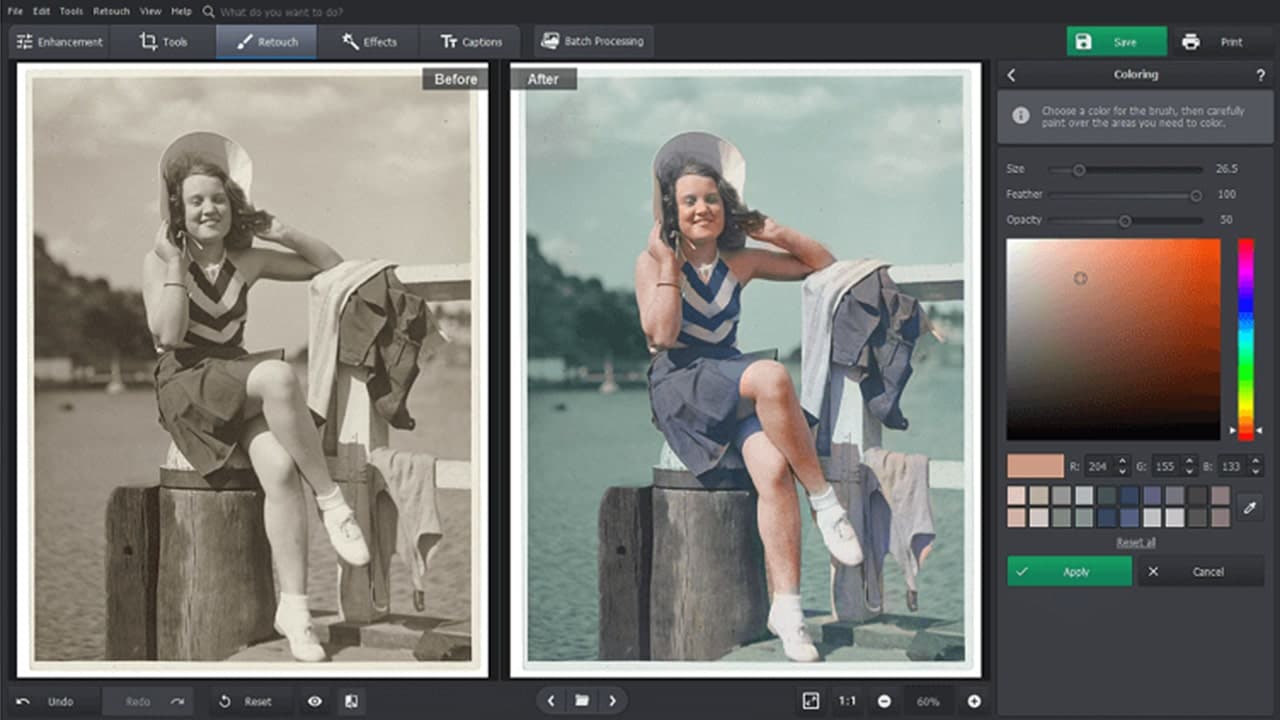Increase the R value with the up stepper
Image resolution: width=1280 pixels, height=720 pixels.
pyautogui.click(x=1123, y=461)
